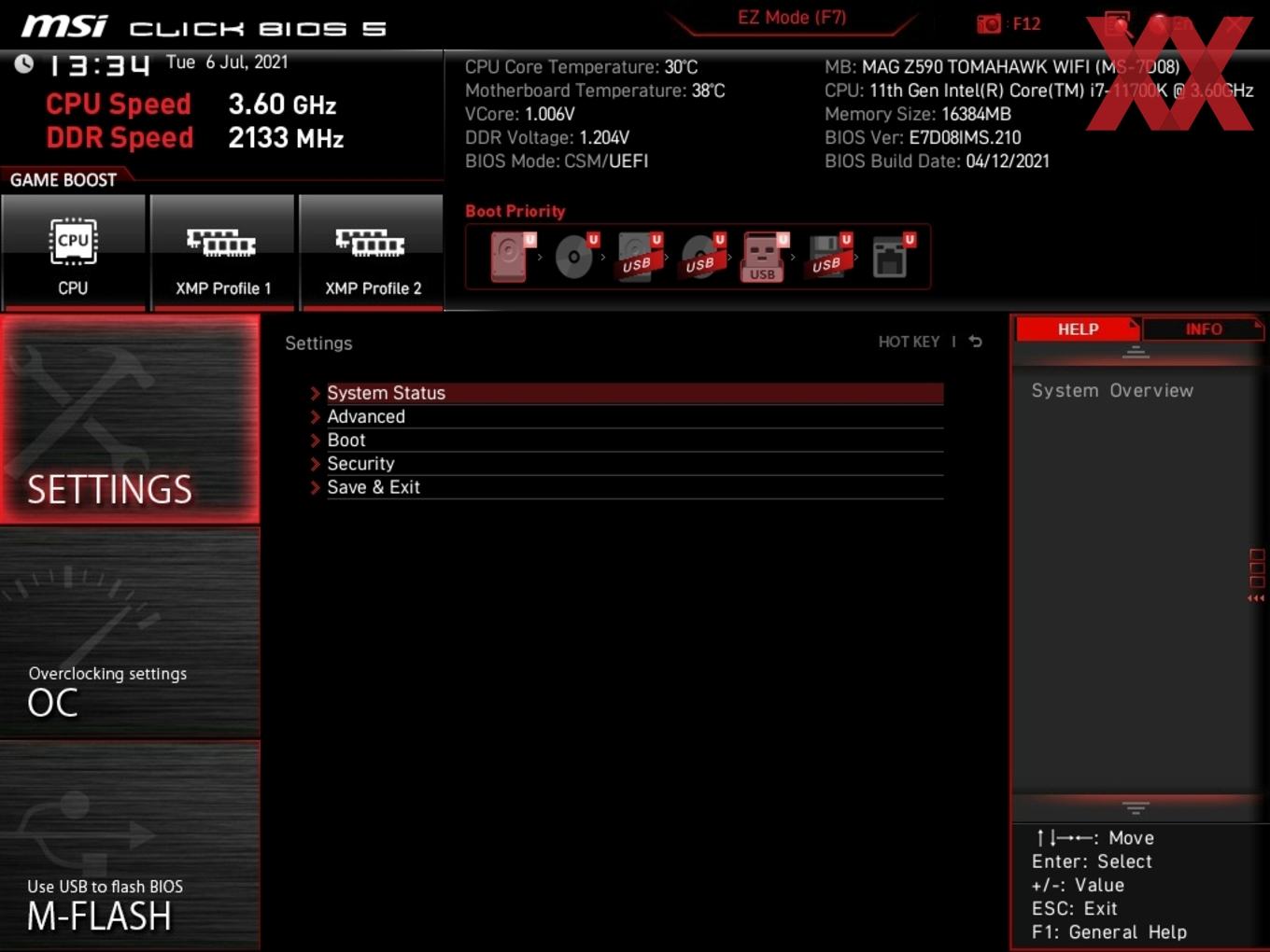Select the network boot device icon
Image resolution: width=1270 pixels, height=952 pixels.
point(893,257)
